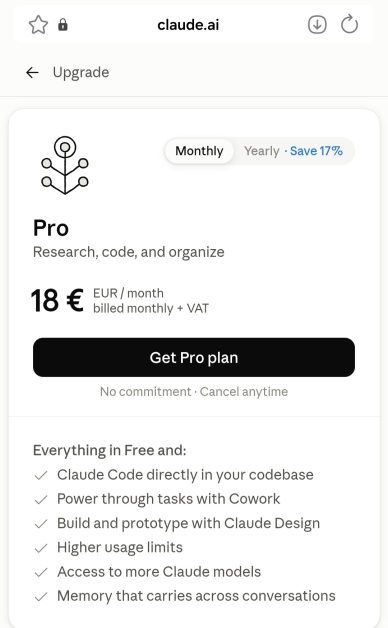Switch billing to Monthly
The height and width of the screenshot is (628, 388).
(199, 151)
